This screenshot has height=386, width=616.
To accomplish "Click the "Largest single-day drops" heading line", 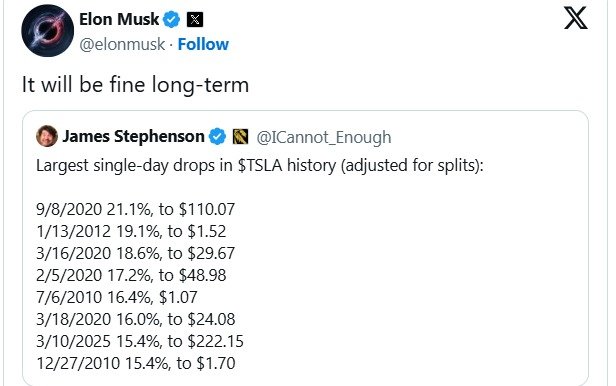I will point(260,165).
